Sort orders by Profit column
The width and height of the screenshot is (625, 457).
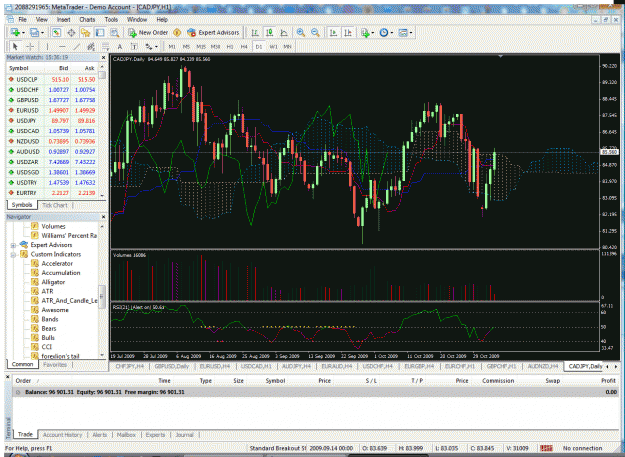(x=608, y=381)
